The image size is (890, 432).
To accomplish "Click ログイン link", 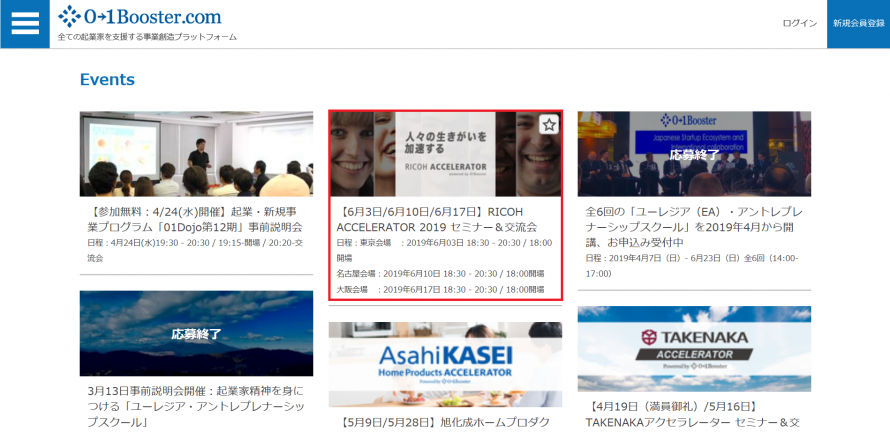I will 799,23.
